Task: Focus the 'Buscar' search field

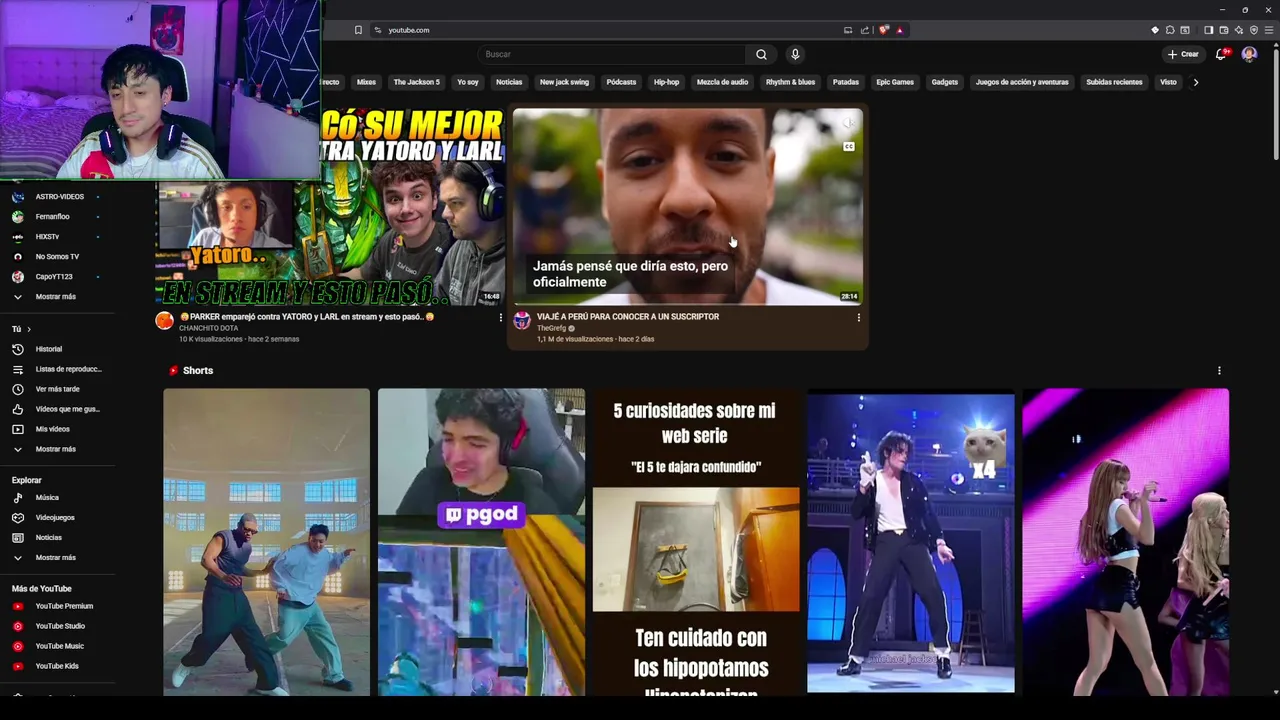Action: [x=611, y=54]
